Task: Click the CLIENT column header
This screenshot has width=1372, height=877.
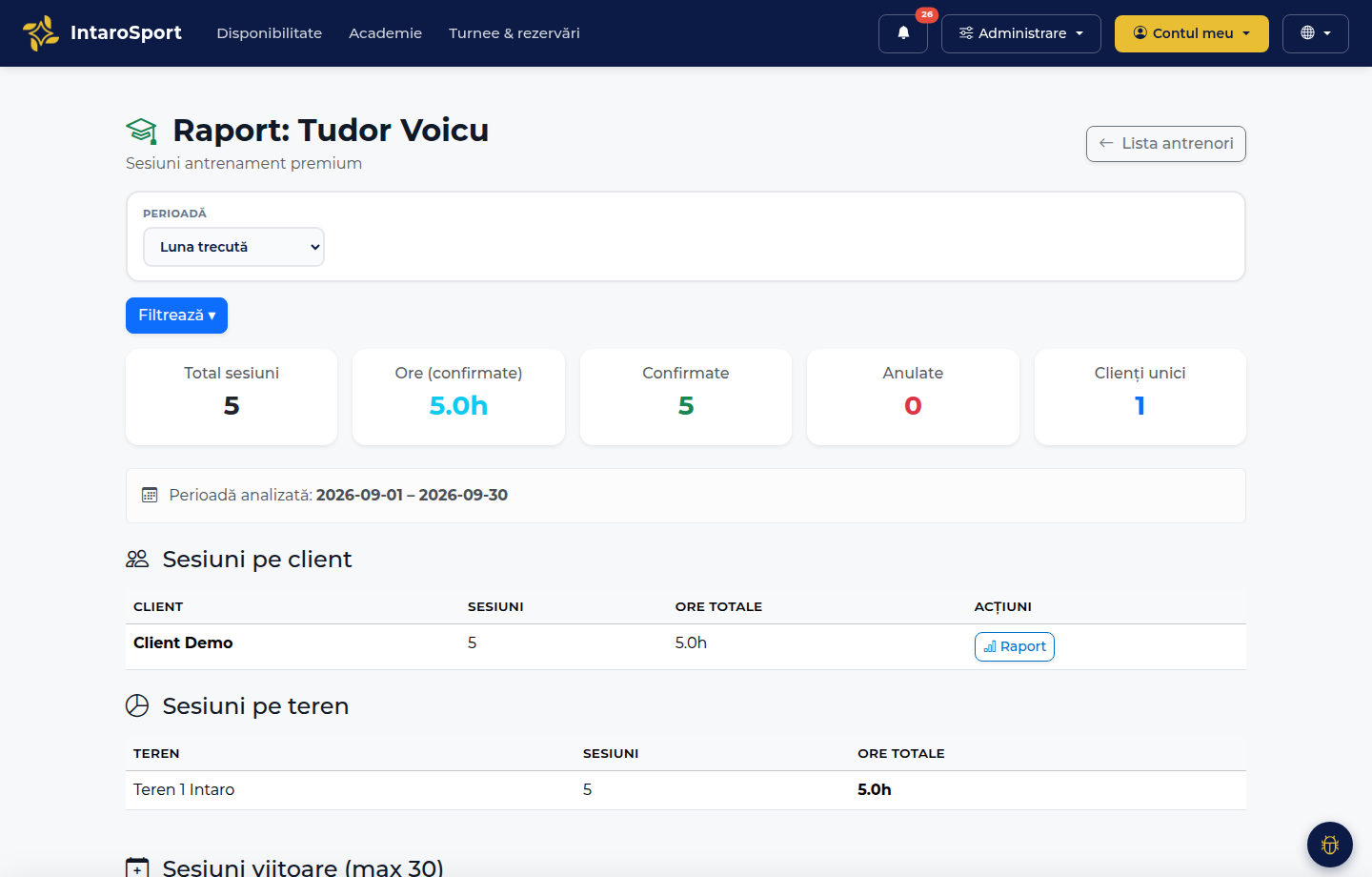Action: point(158,607)
